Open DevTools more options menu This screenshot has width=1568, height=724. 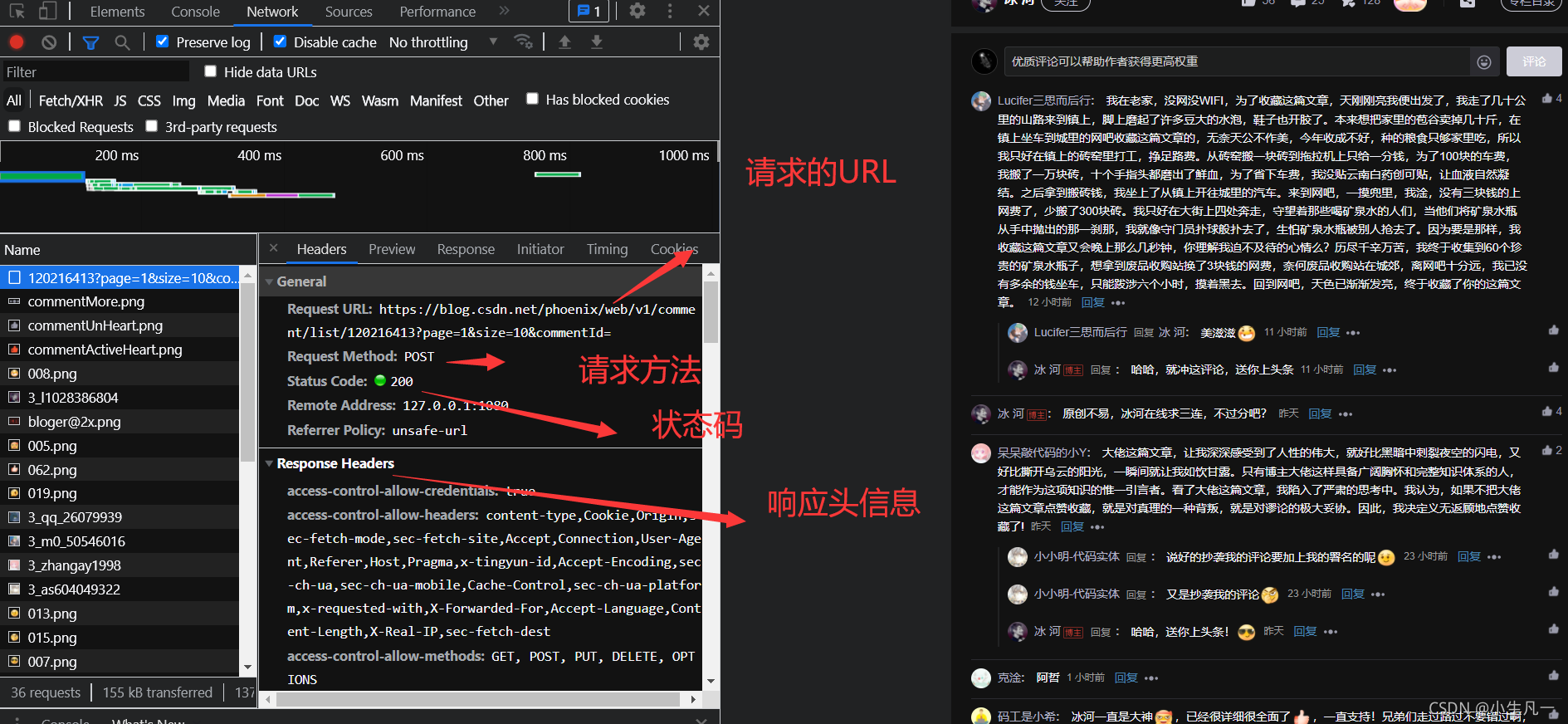(670, 11)
